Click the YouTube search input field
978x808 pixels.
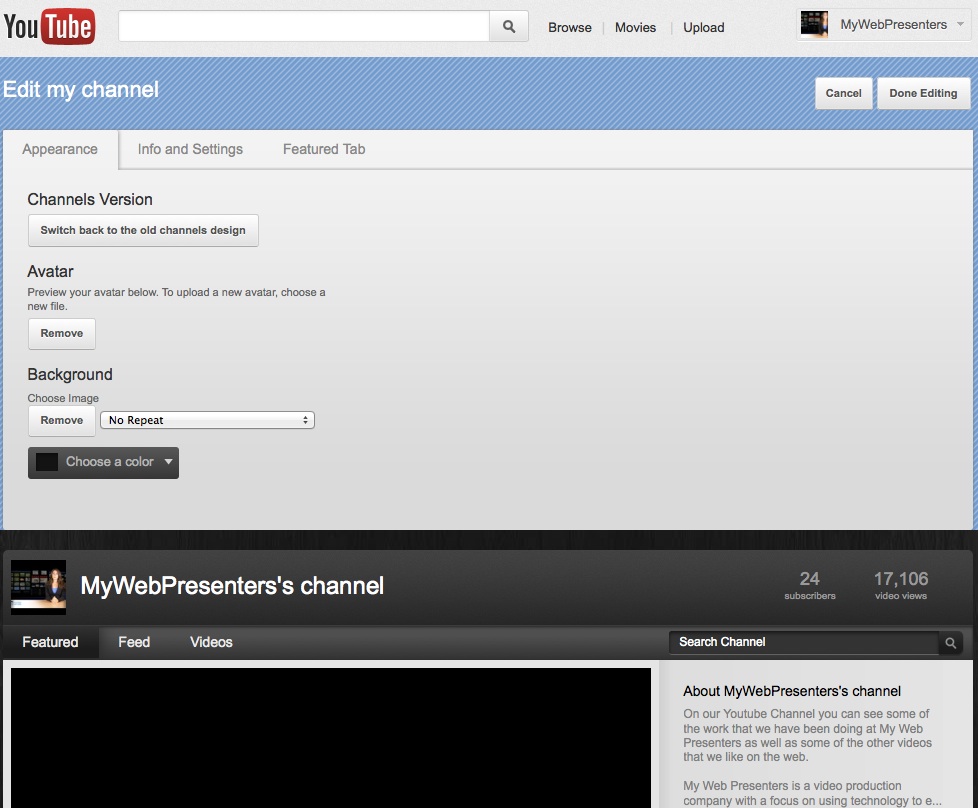pyautogui.click(x=303, y=27)
